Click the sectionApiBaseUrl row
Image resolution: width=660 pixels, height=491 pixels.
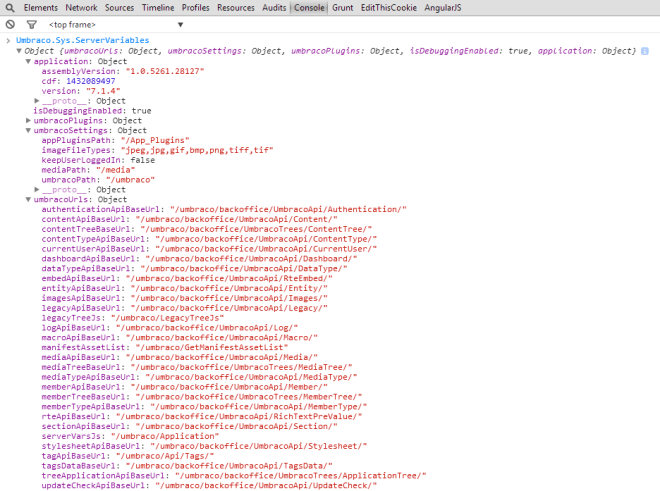189,426
